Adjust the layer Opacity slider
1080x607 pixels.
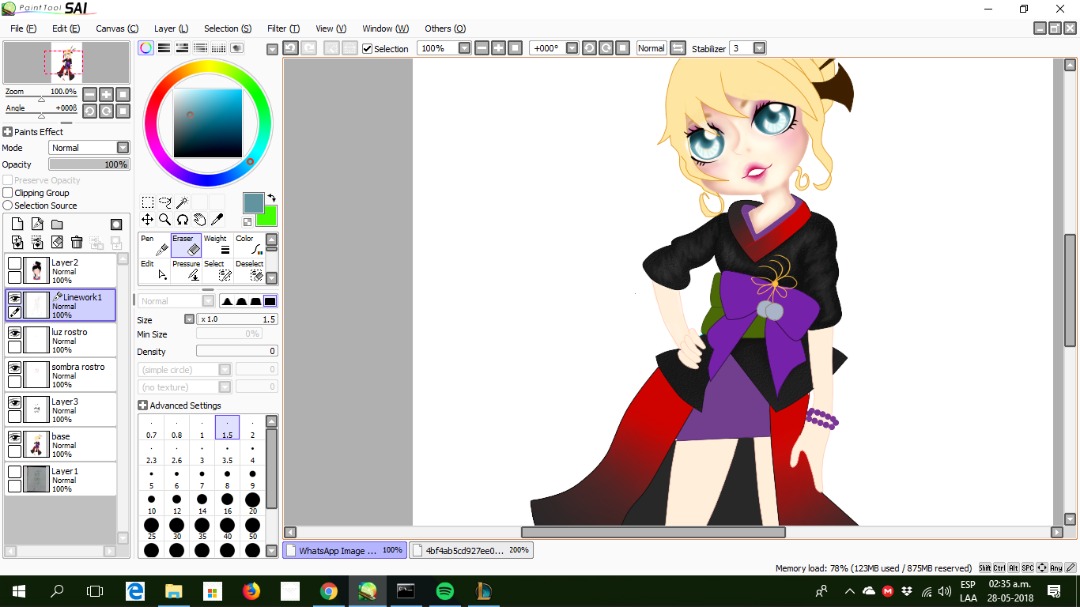click(89, 165)
